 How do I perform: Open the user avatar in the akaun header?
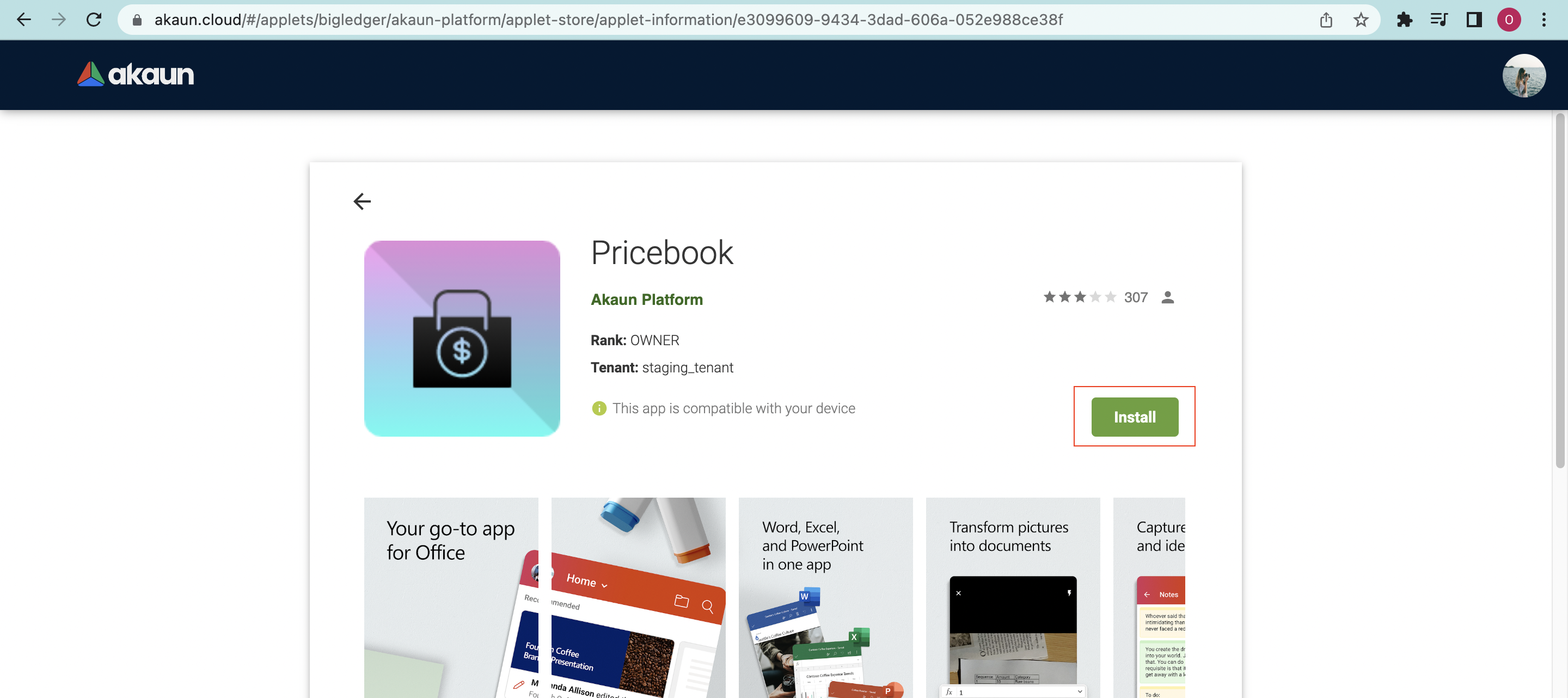(1523, 76)
